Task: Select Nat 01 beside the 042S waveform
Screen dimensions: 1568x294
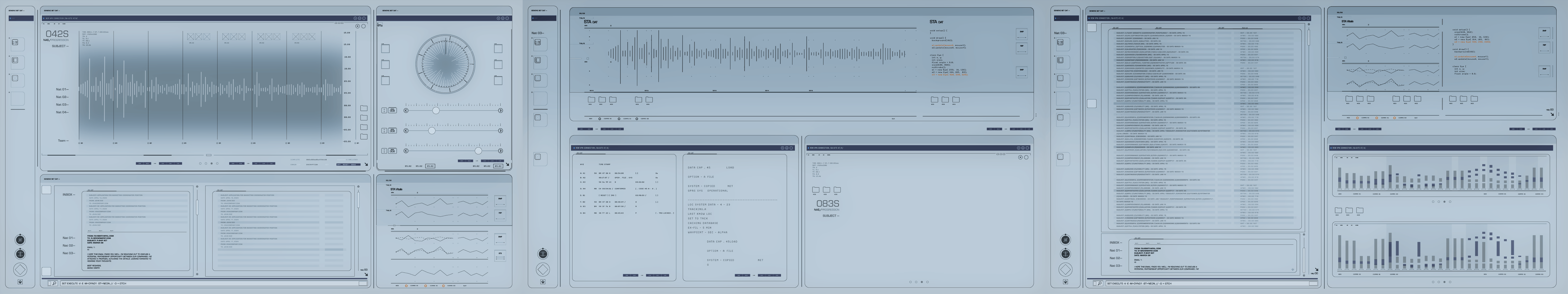Action: click(62, 90)
